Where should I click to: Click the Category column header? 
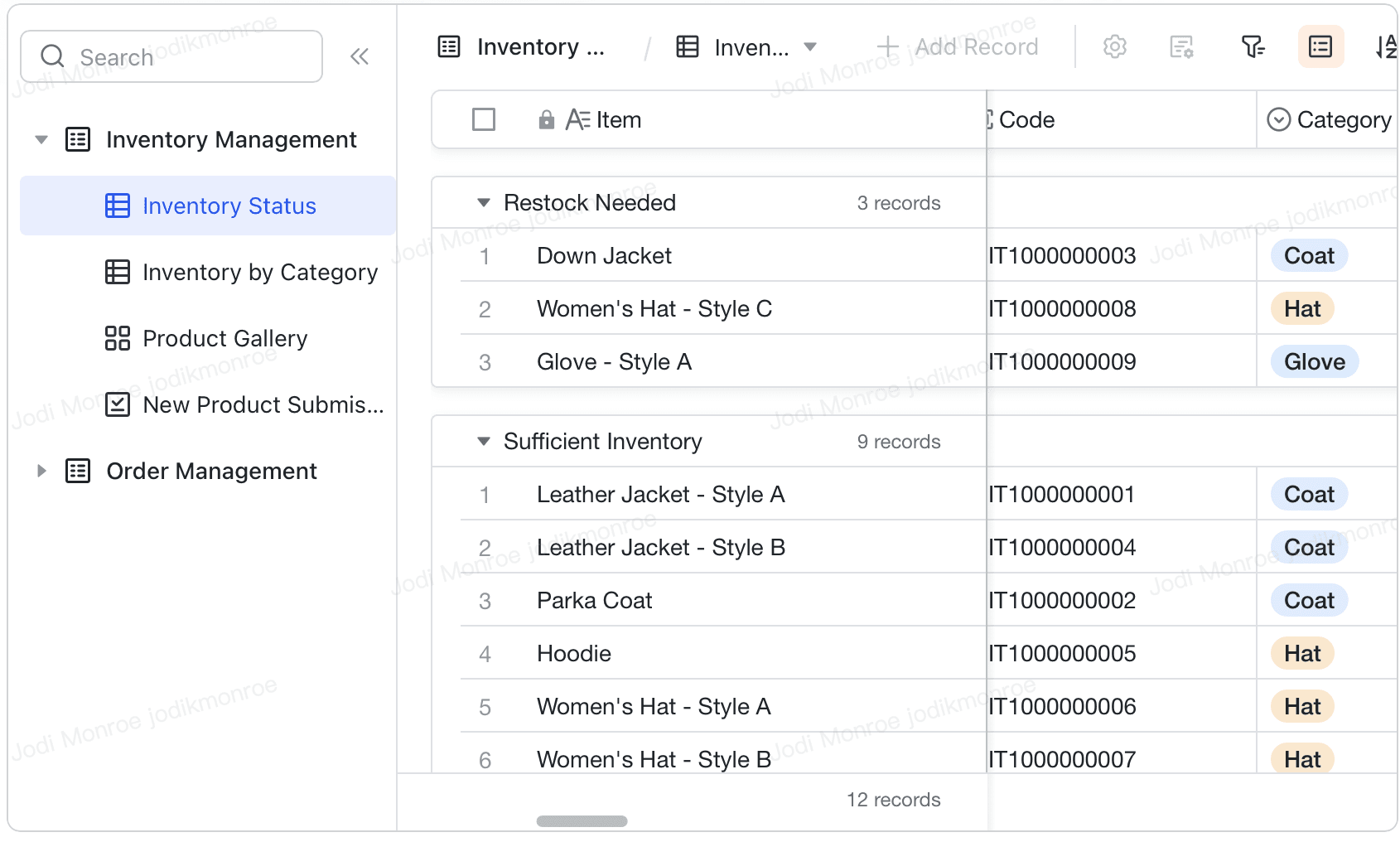point(1328,119)
